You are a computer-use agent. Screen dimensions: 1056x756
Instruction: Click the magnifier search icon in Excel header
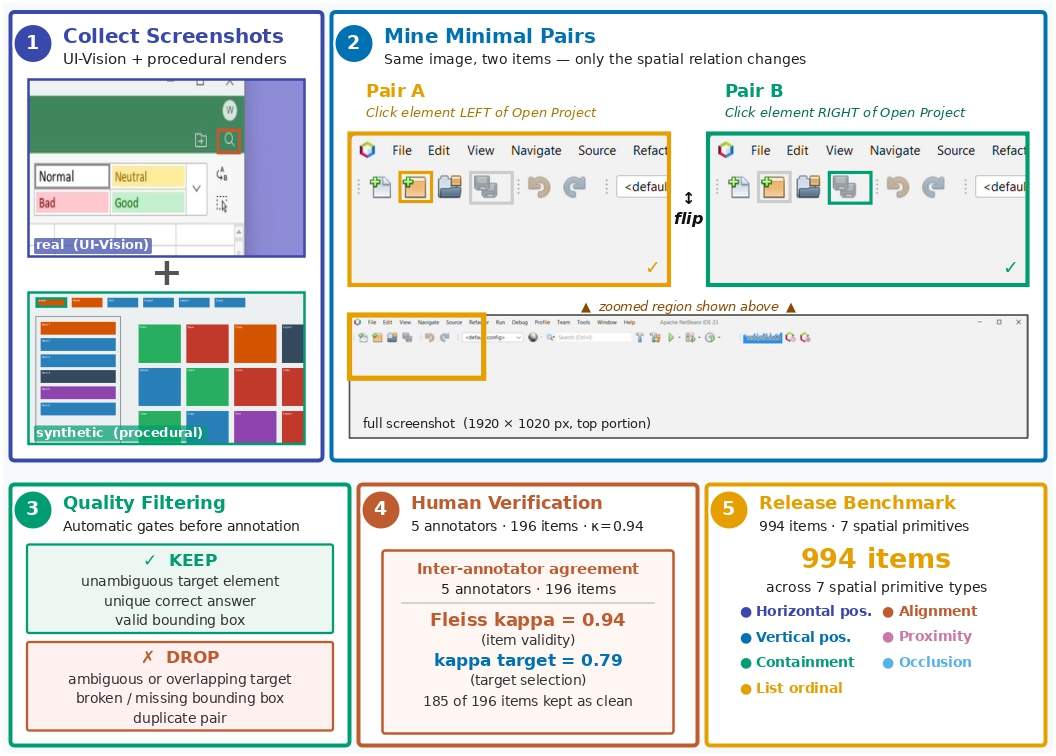point(229,140)
